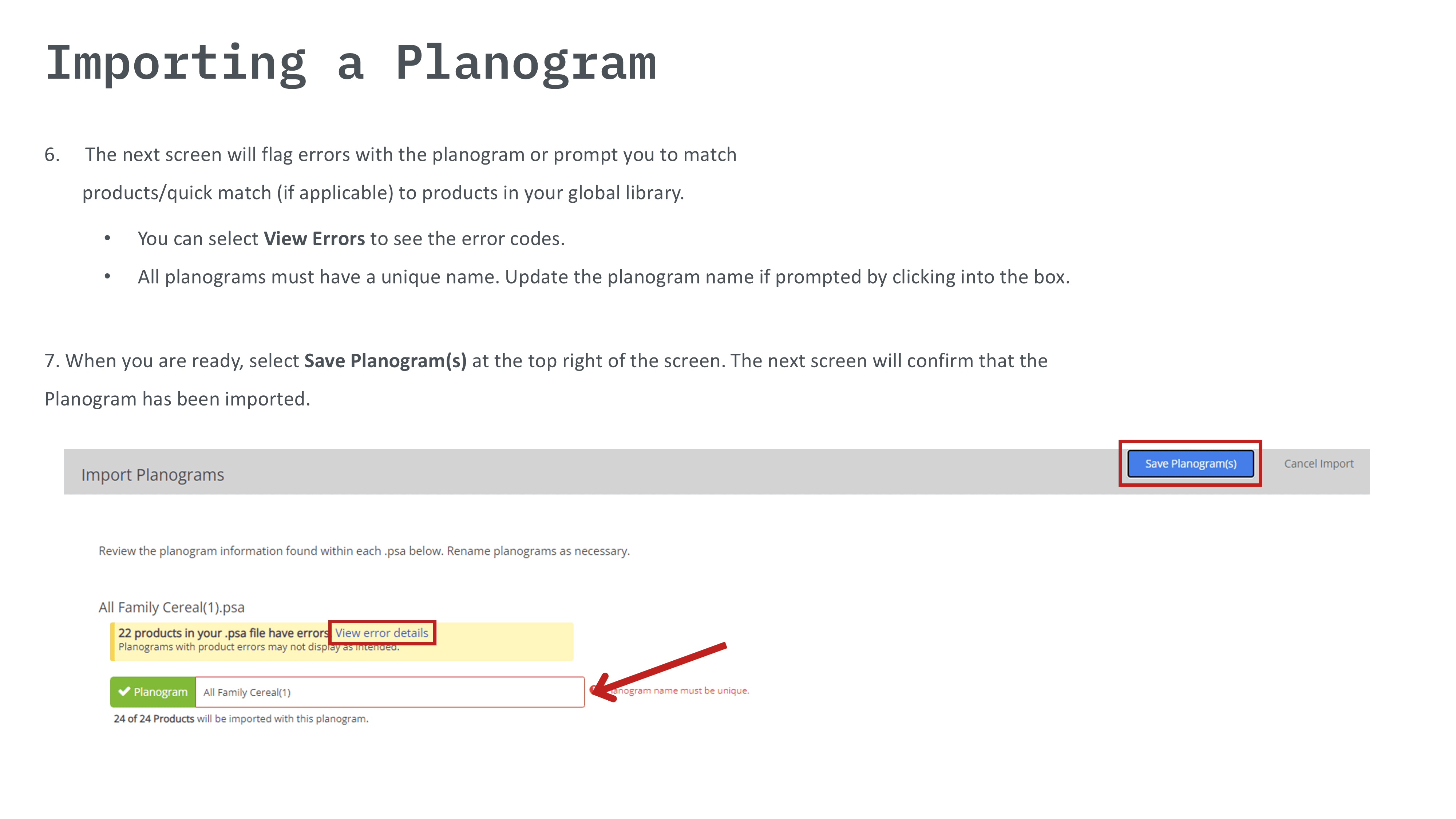Screen dimensions: 1456x819
Task: Click the red error icon beside the name field
Action: [593, 689]
